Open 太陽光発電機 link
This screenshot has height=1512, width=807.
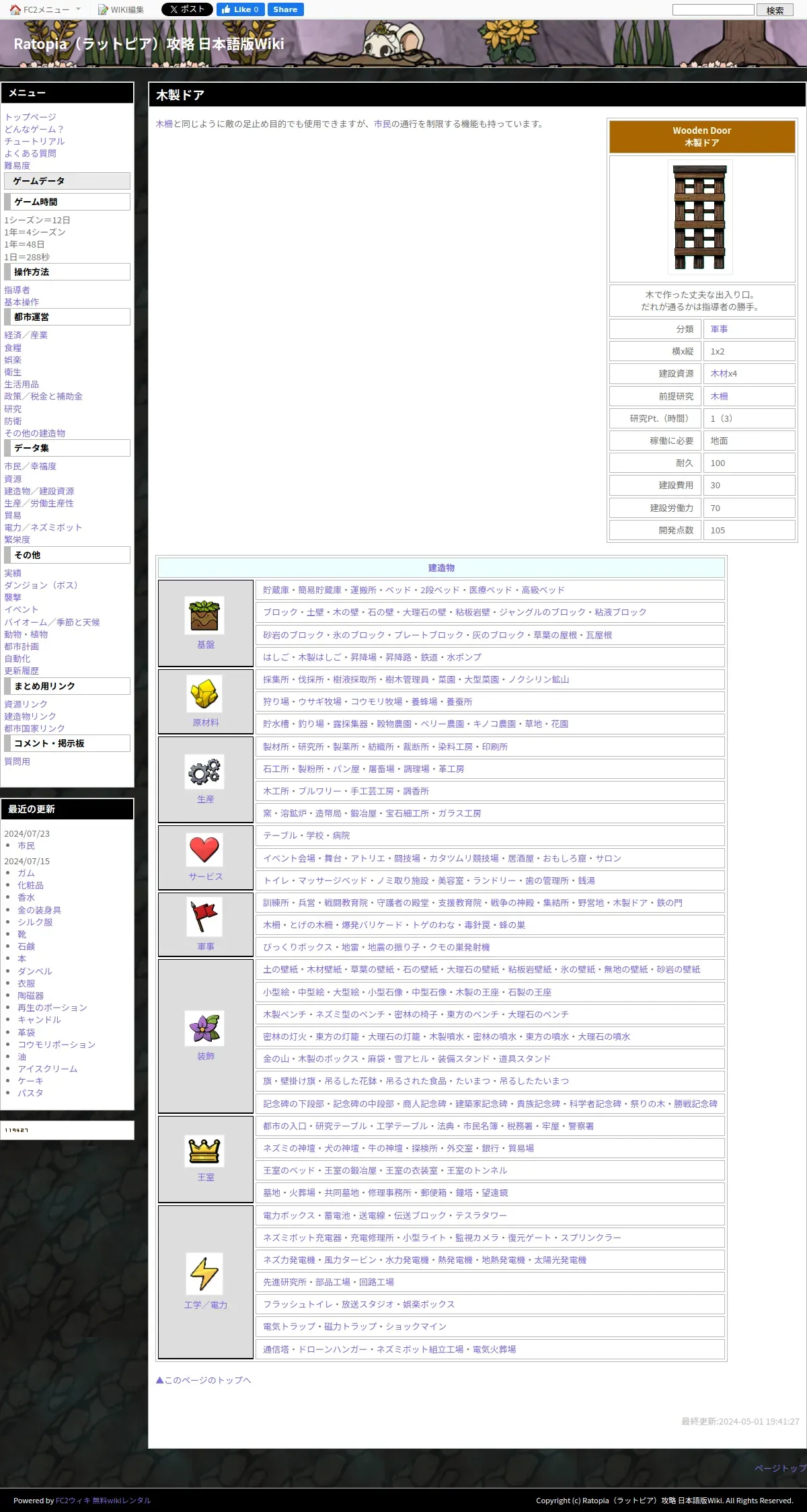coord(560,1260)
